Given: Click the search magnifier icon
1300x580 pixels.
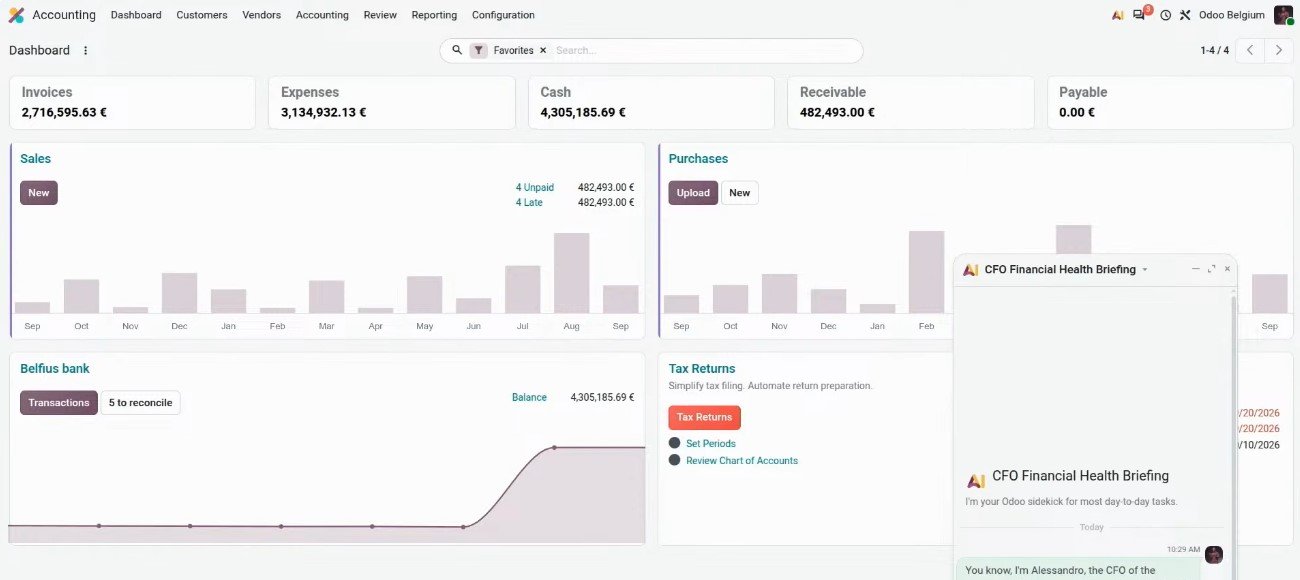Looking at the screenshot, I should point(457,50).
